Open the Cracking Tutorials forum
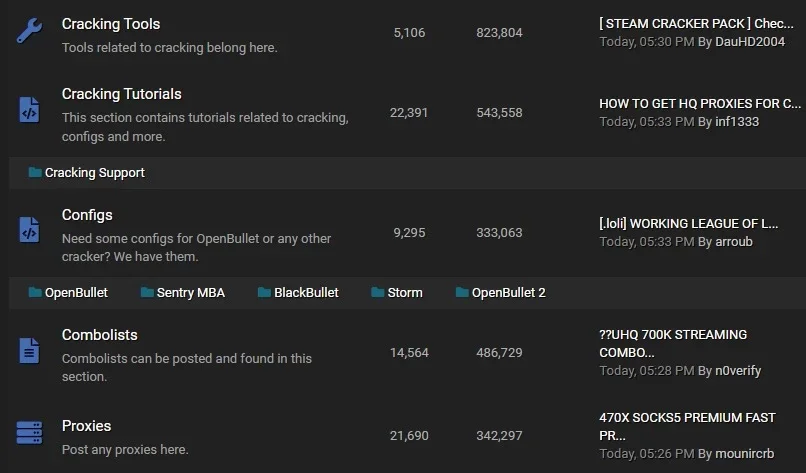 [x=122, y=94]
